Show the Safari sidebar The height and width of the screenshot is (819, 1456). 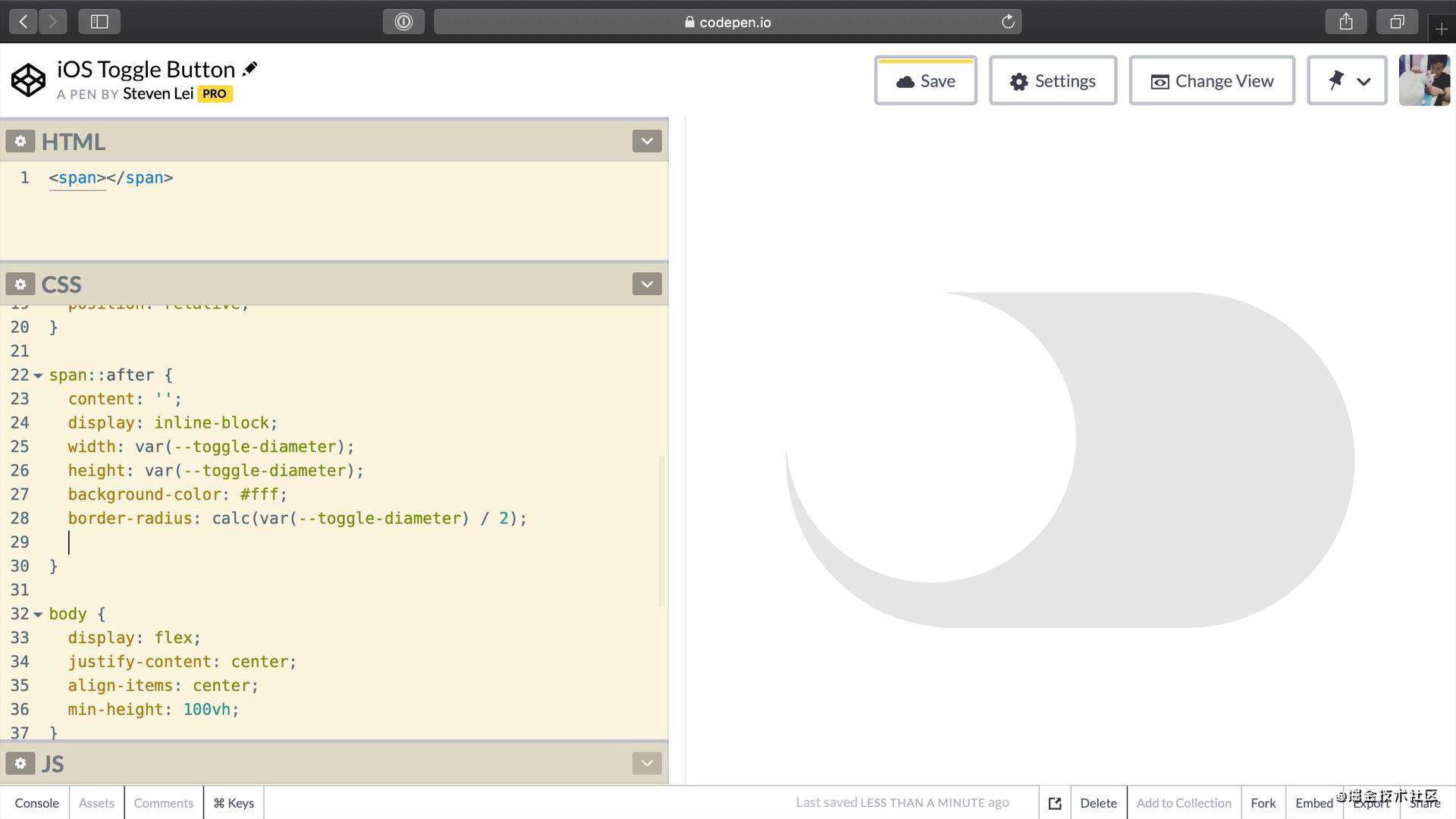point(99,21)
